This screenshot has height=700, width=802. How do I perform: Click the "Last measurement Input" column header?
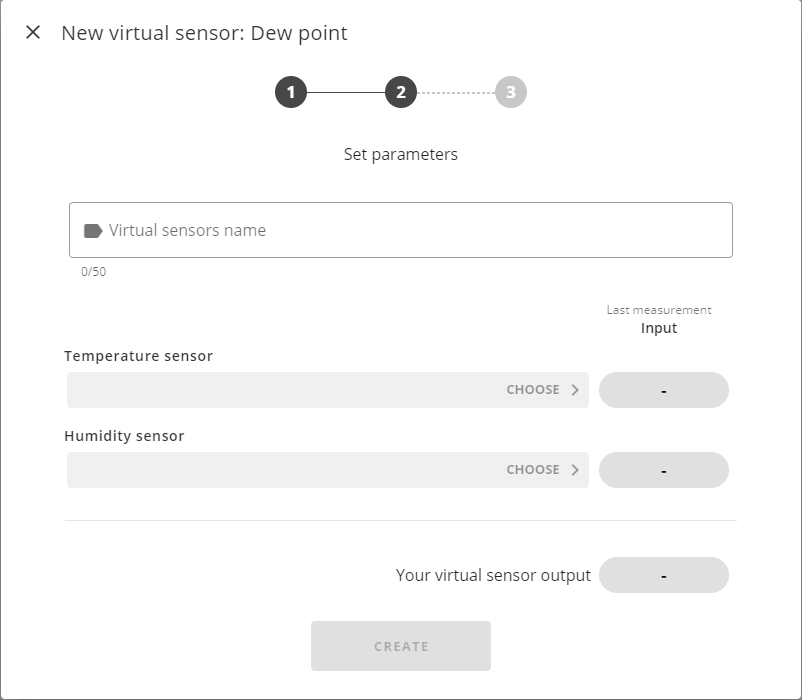pyautogui.click(x=659, y=320)
